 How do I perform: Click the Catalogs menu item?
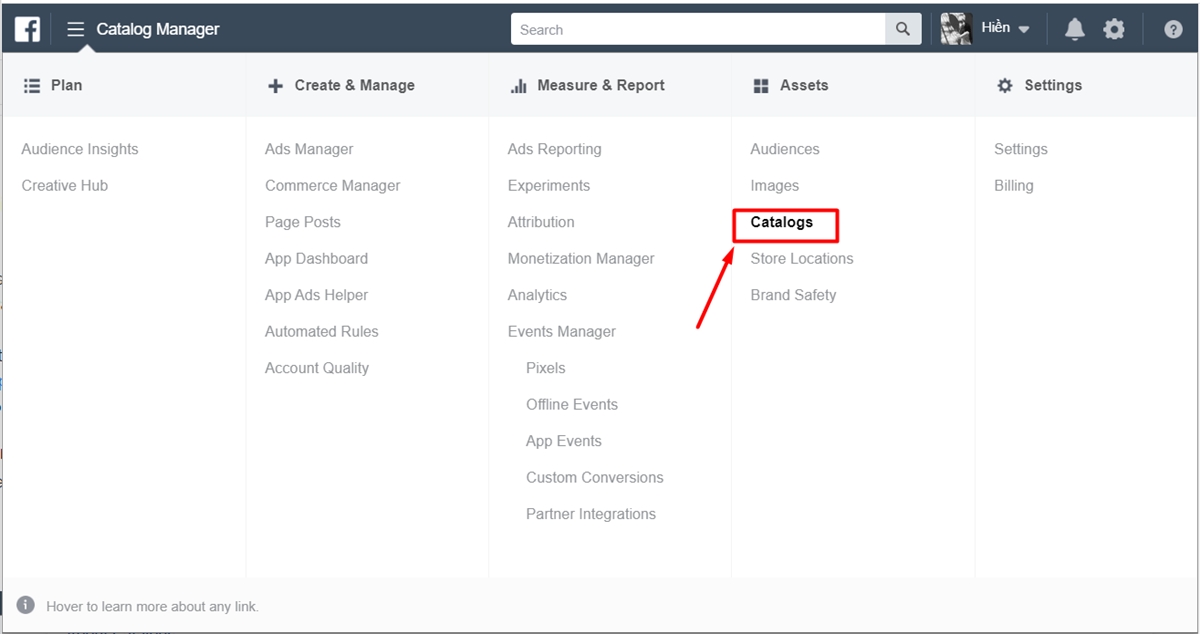click(x=782, y=222)
